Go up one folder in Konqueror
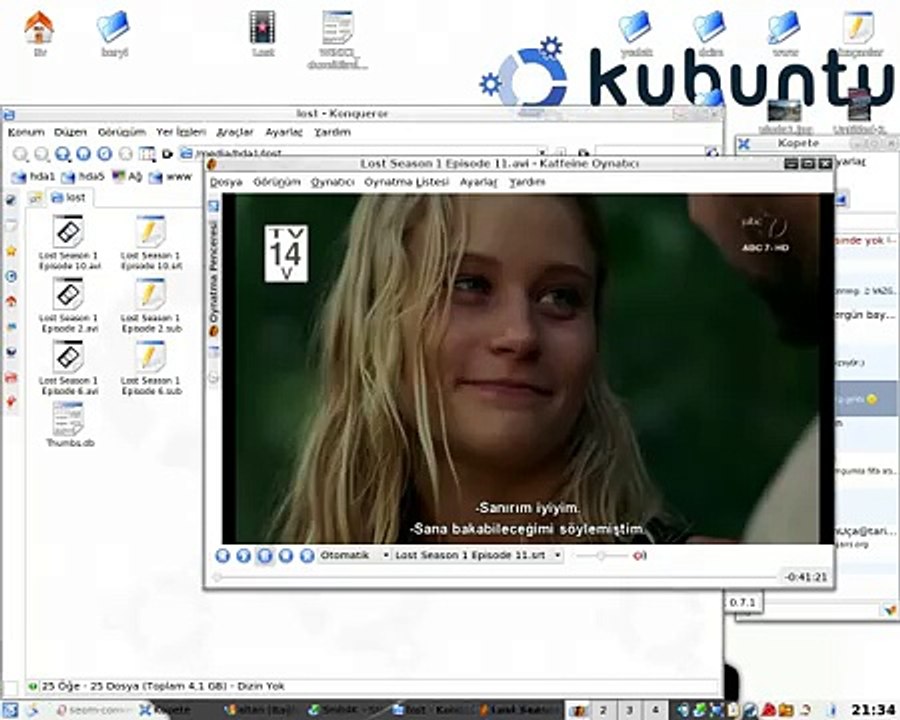Screen dimensions: 900x720 coord(63,154)
